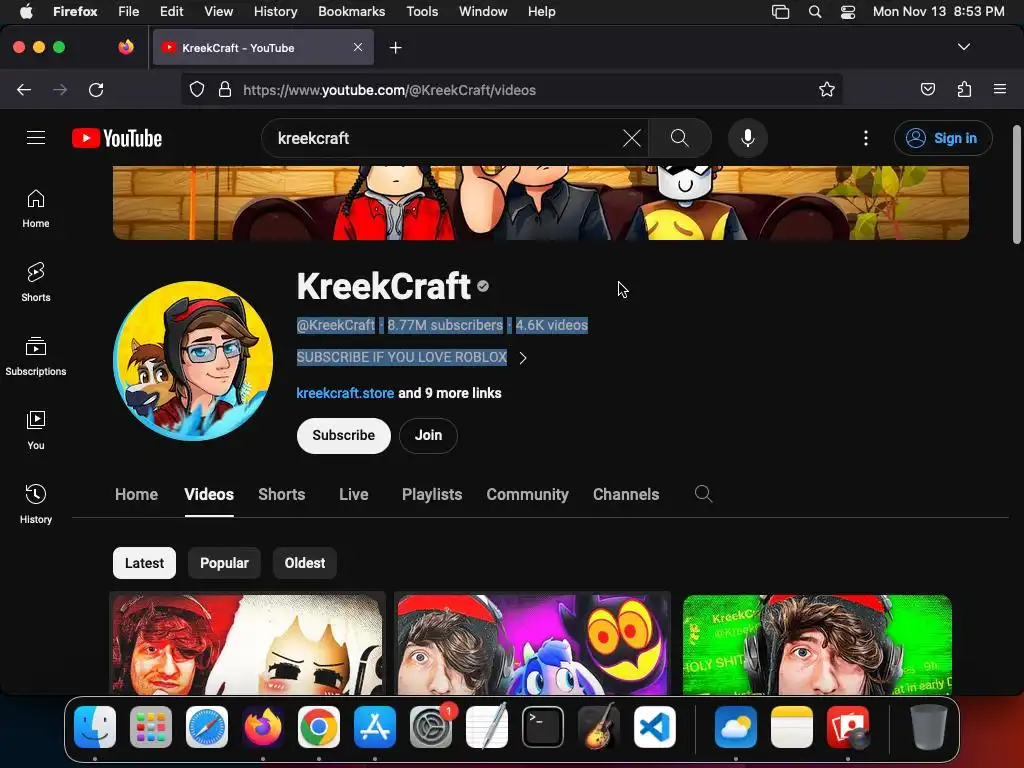Open the Save to Pocket button
This screenshot has height=768, width=1024.
pos(927,89)
